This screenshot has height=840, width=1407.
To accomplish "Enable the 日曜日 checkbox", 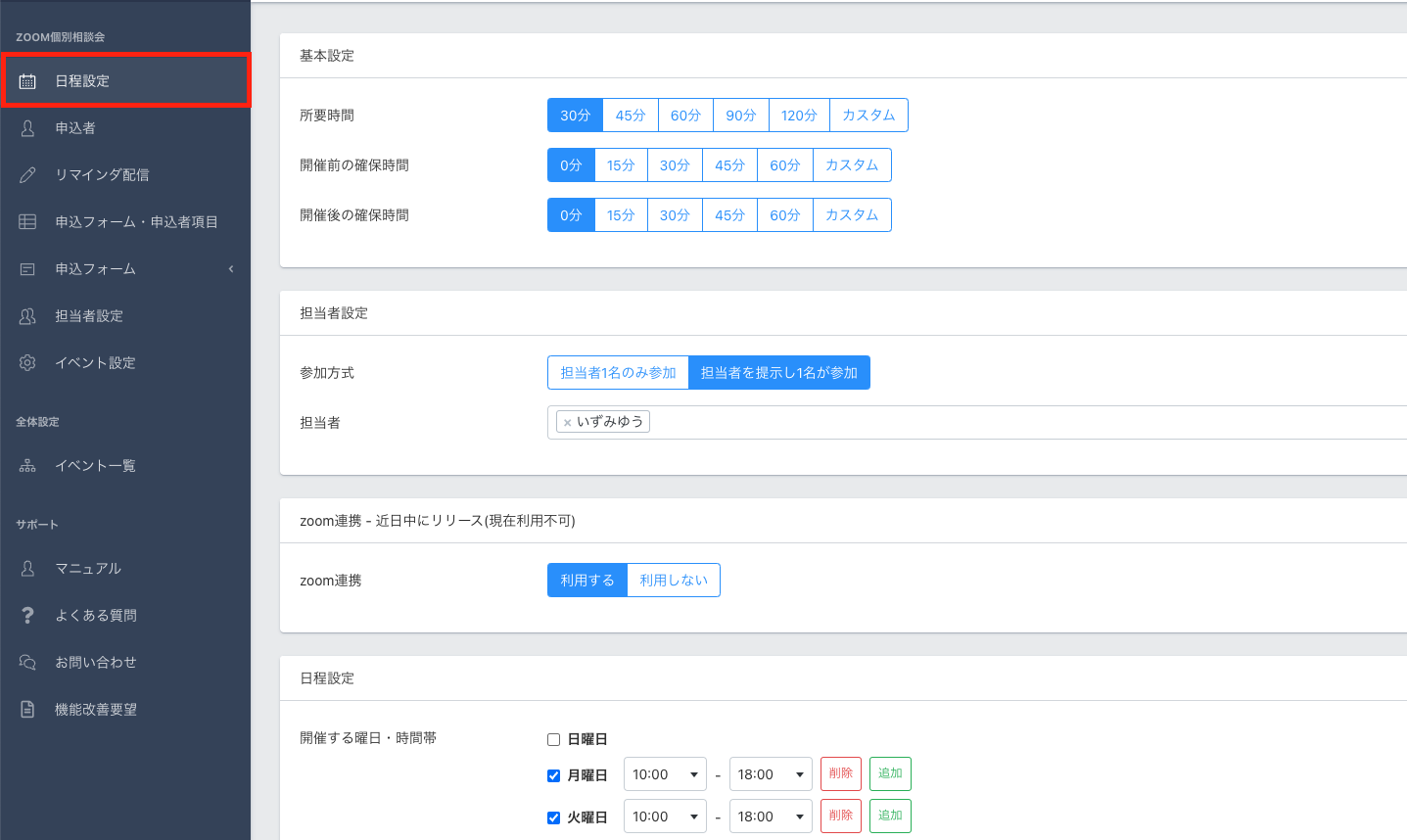I will 553,740.
